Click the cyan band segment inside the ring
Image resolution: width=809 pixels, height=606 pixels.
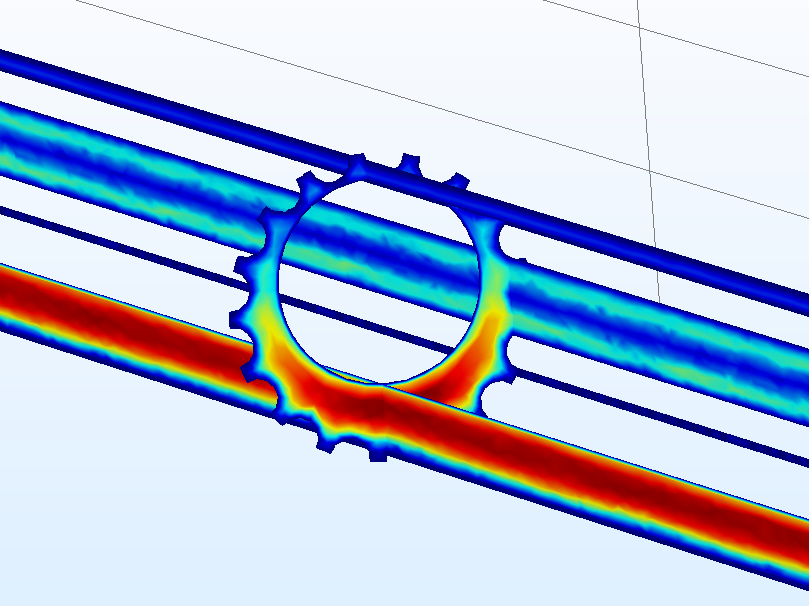390,245
